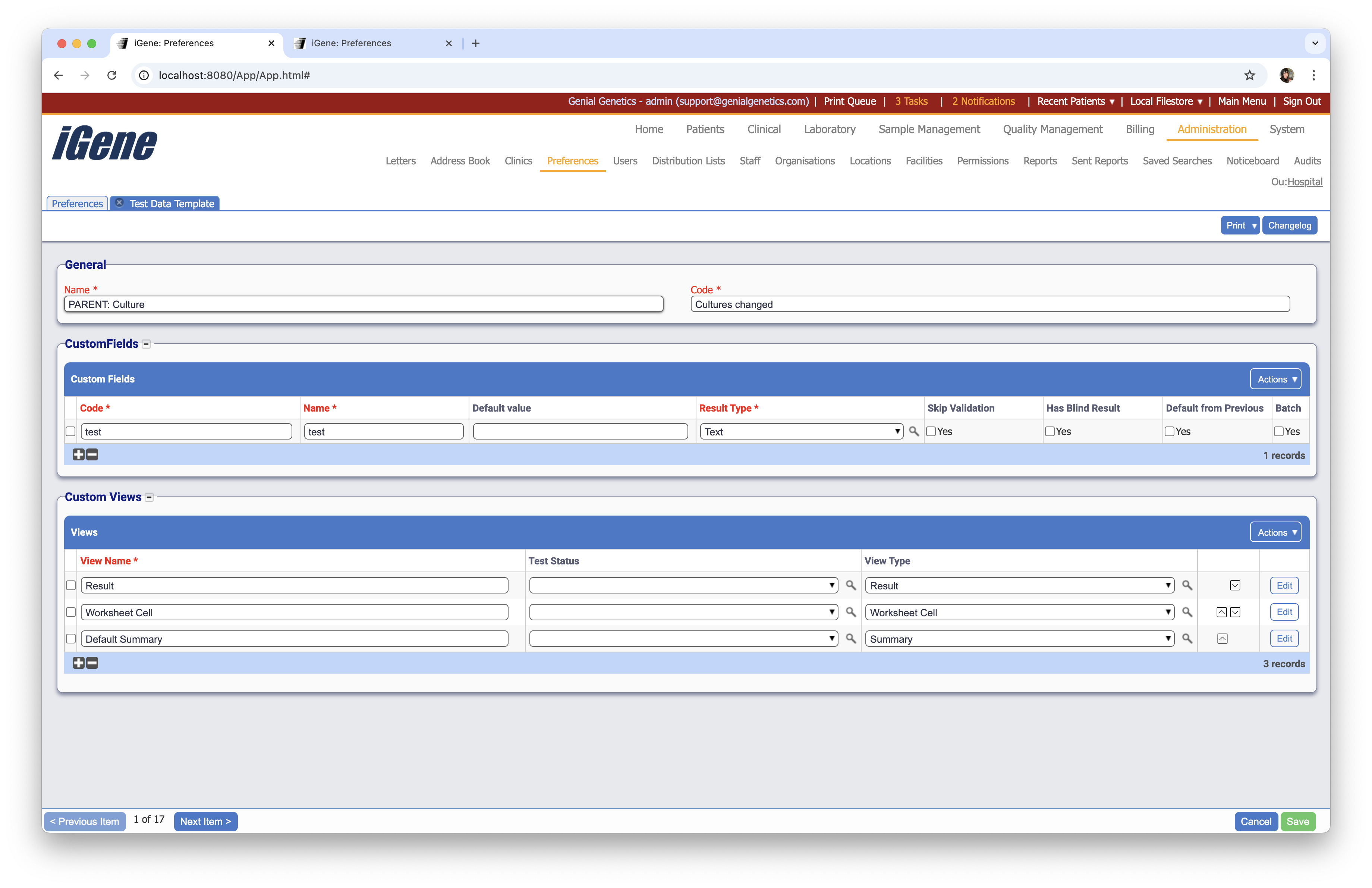Add a new view row with the plus icon

pyautogui.click(x=79, y=663)
